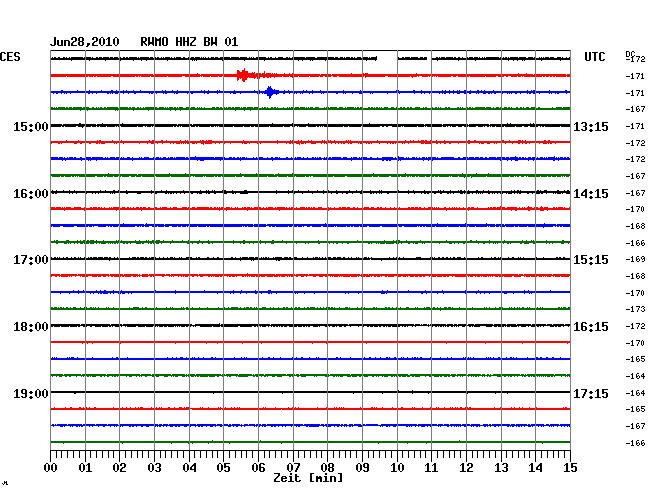Click minute 00 on time axis
This screenshot has height=494, width=650.
51,468
